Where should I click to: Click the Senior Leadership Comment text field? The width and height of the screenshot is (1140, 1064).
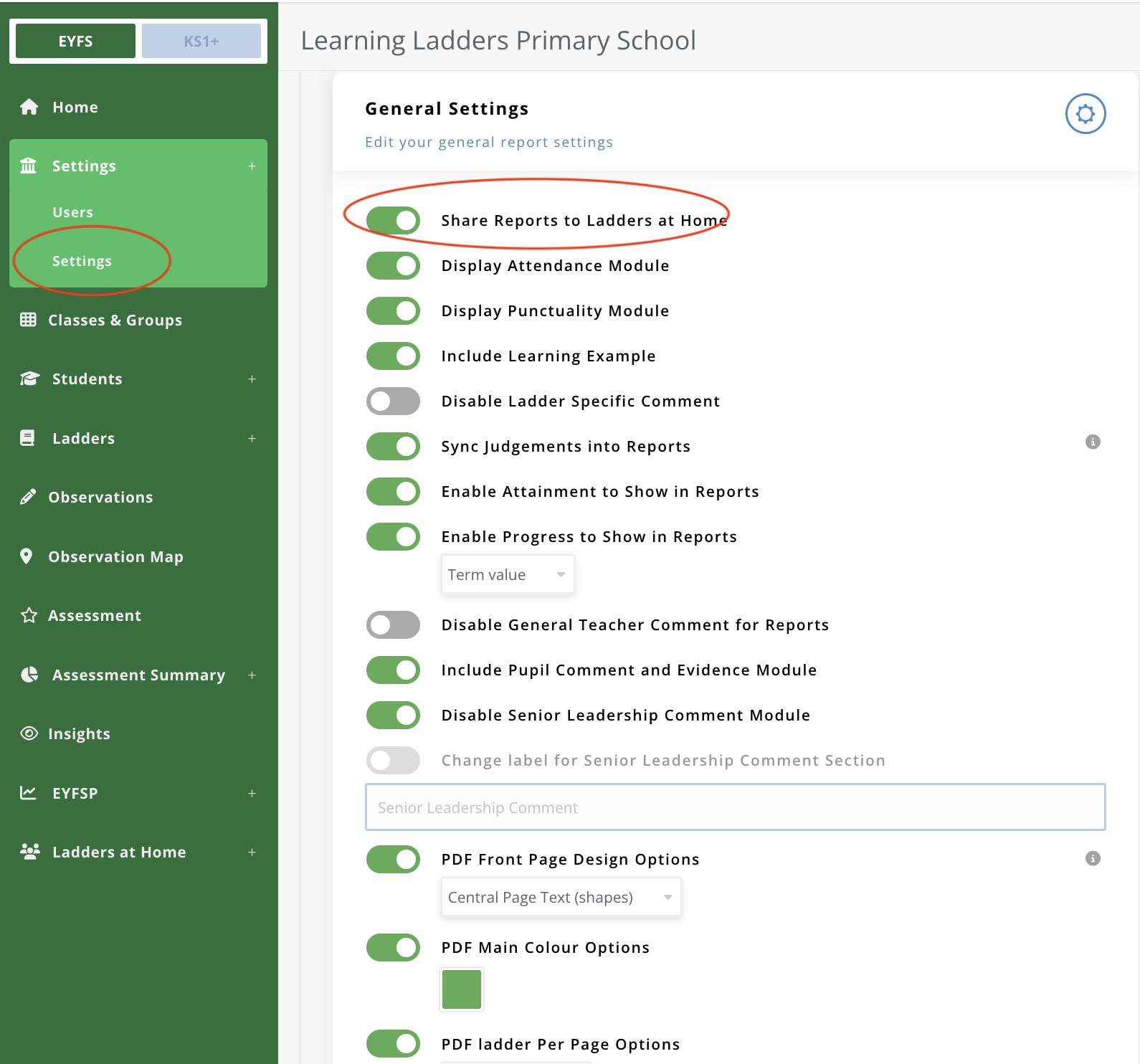click(x=735, y=807)
